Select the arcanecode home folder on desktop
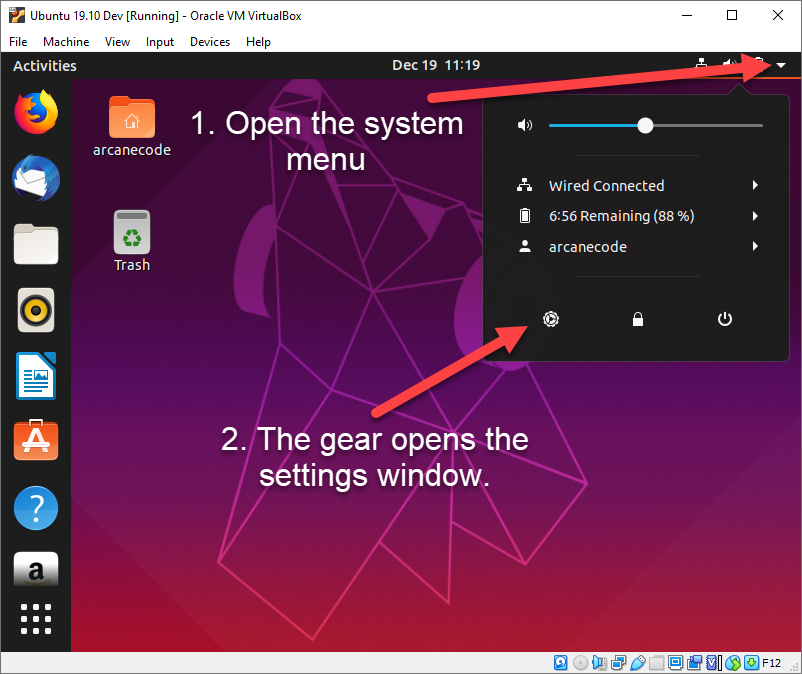 (x=131, y=126)
